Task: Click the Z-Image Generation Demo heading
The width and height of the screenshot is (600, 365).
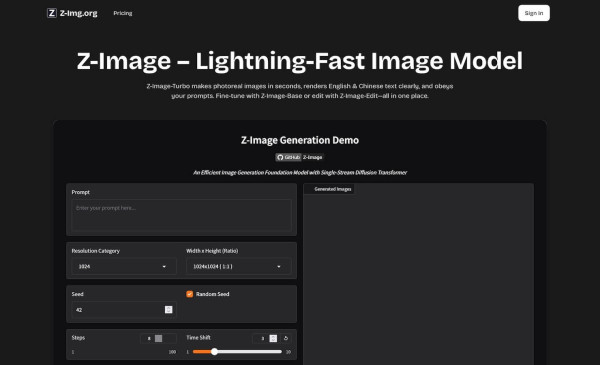Action: [x=300, y=140]
